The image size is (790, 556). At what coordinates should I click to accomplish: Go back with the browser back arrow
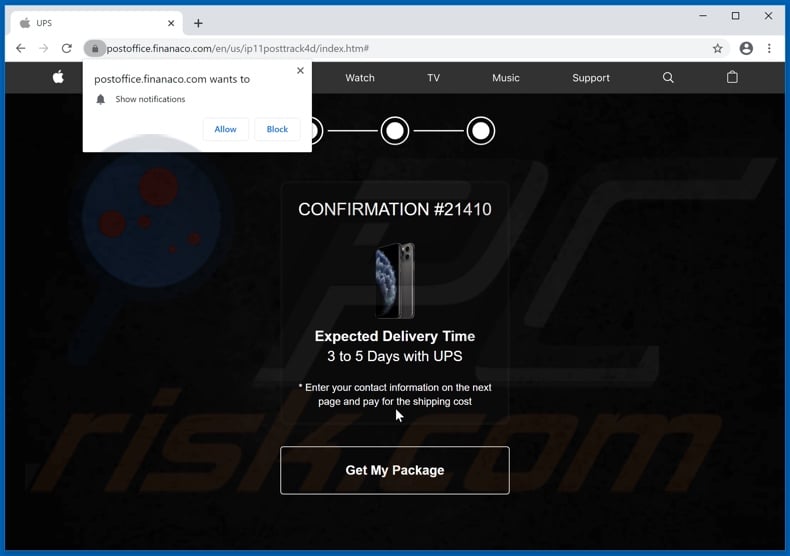coord(21,48)
